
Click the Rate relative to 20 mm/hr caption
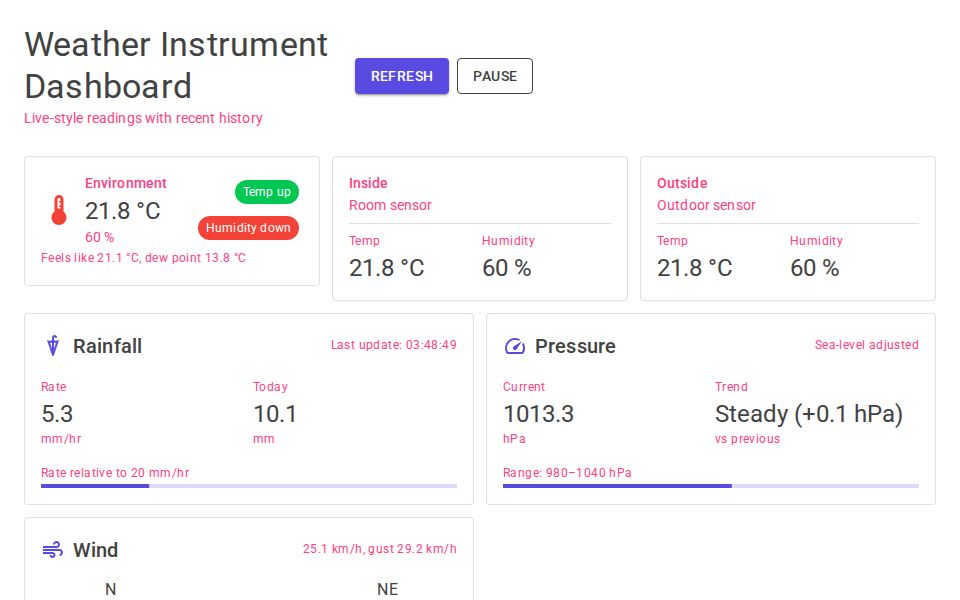114,472
